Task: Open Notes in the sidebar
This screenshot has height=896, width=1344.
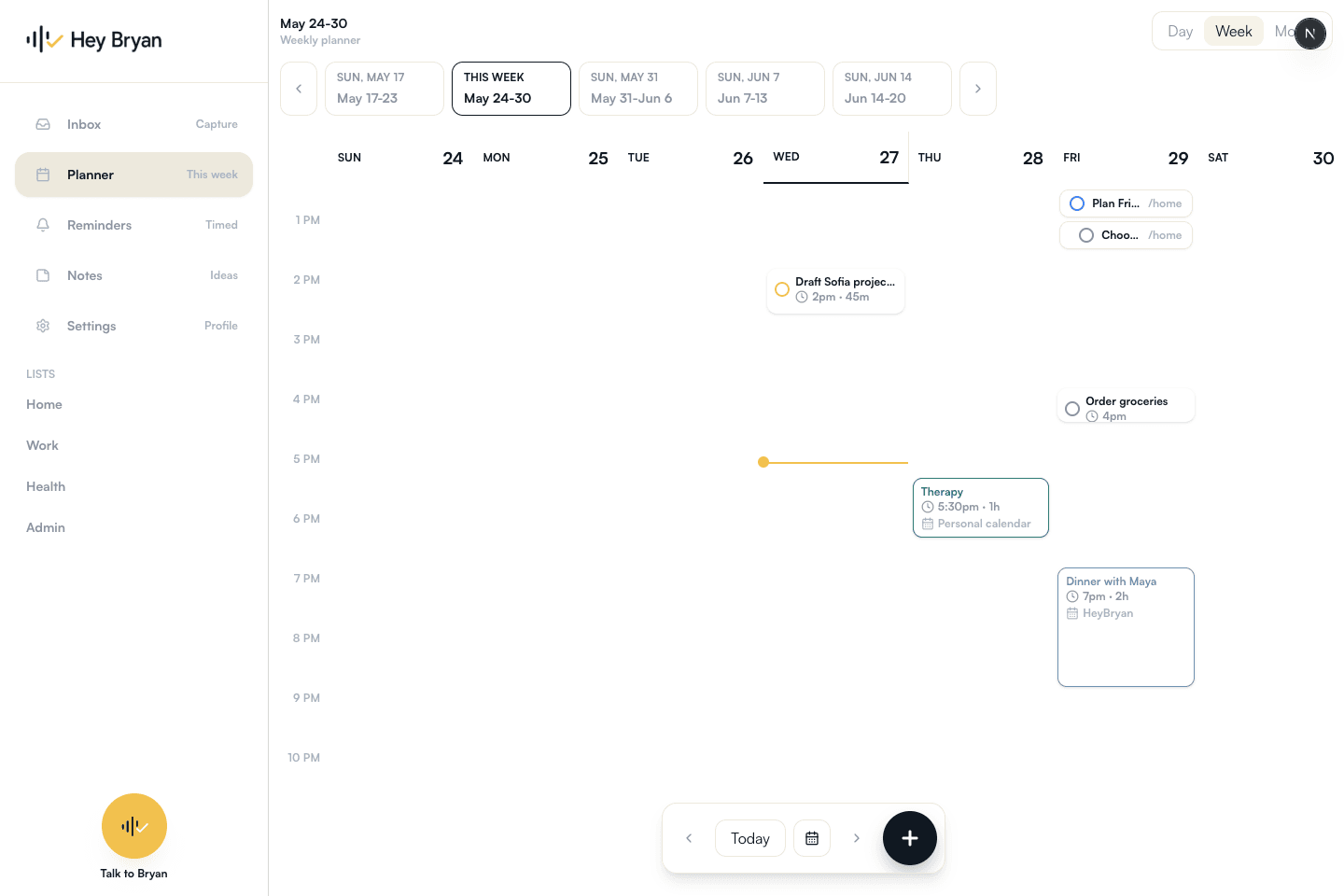Action: pyautogui.click(x=134, y=275)
